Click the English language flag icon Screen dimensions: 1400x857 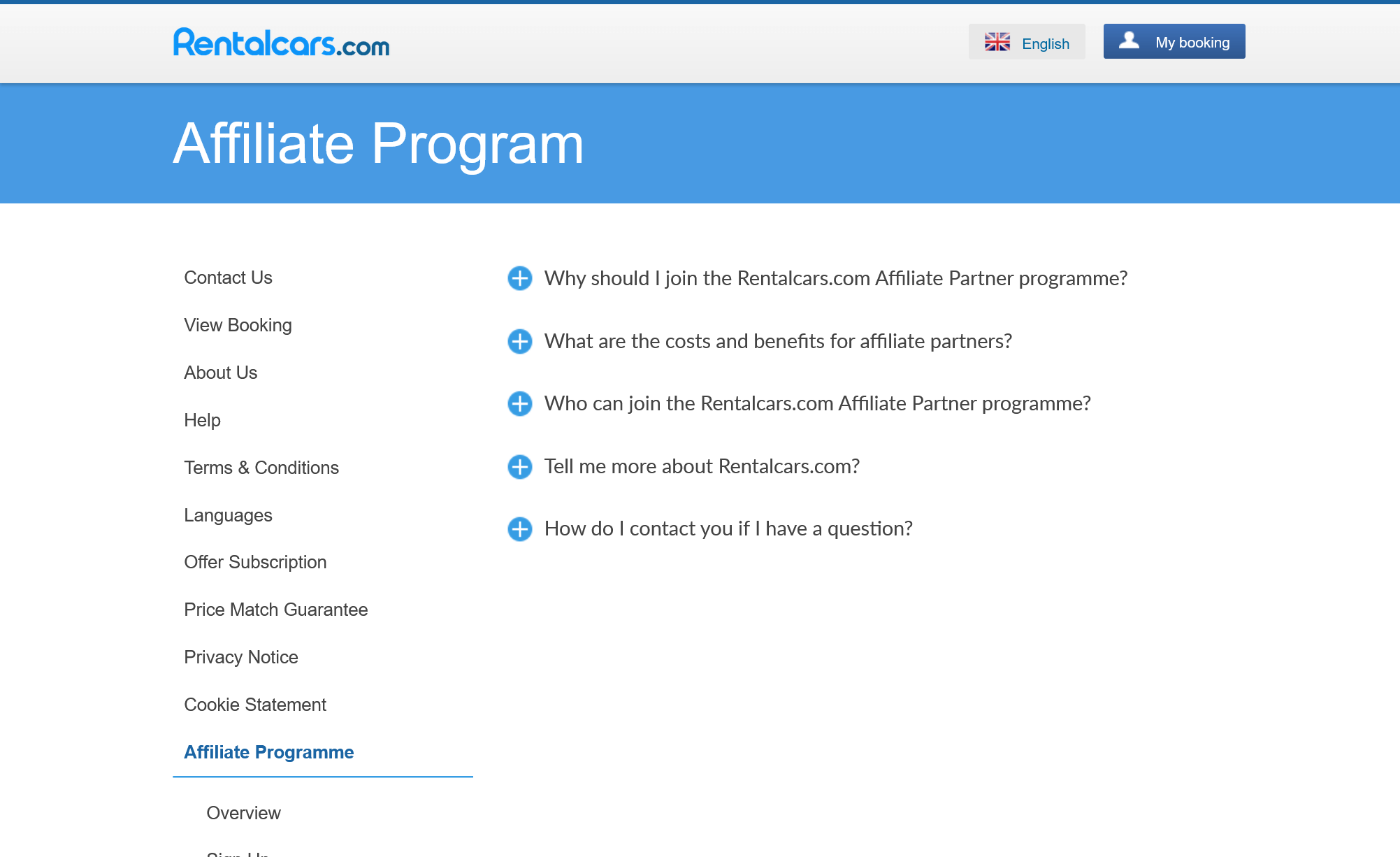point(997,42)
